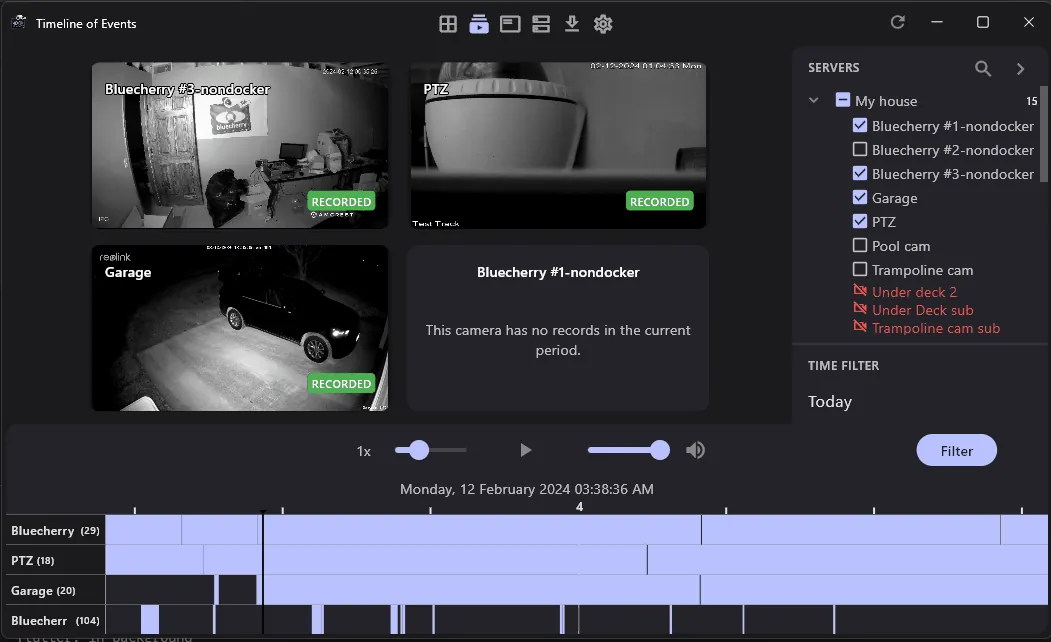The height and width of the screenshot is (642, 1051).
Task: Click the servers list scrollbar
Action: coord(1043,134)
